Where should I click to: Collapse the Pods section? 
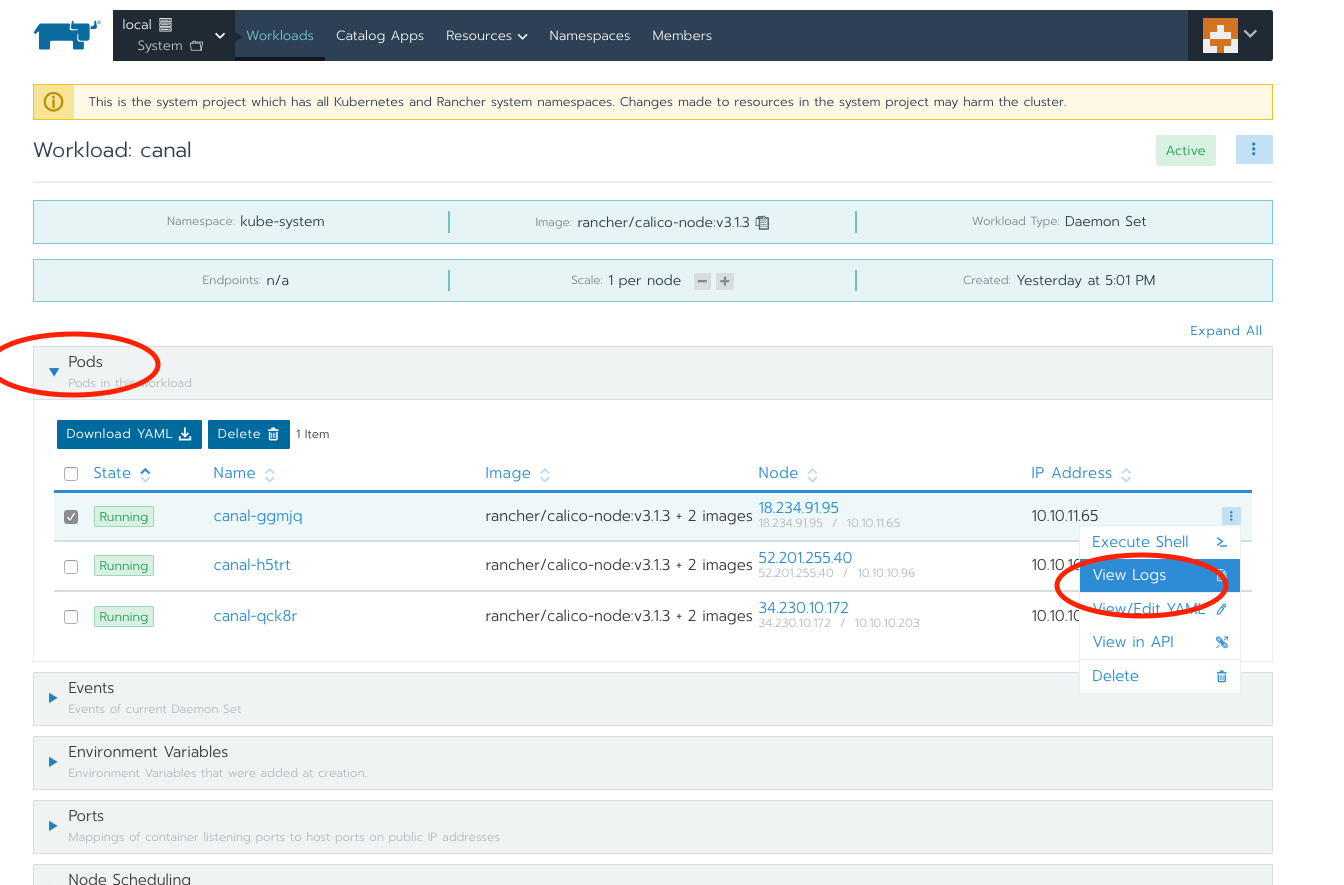pos(54,369)
